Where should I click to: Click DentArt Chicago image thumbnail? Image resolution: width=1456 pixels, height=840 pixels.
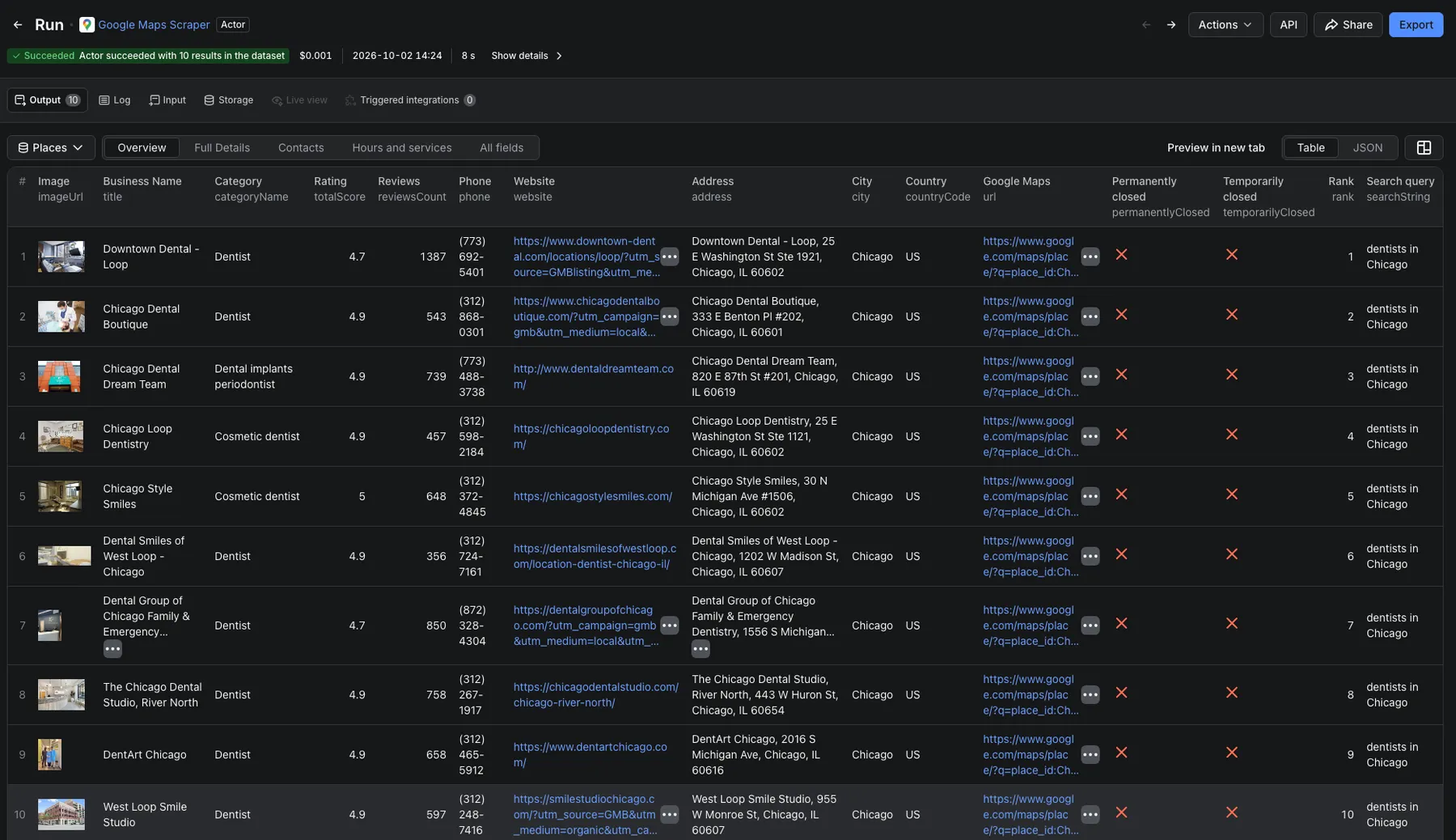49,754
